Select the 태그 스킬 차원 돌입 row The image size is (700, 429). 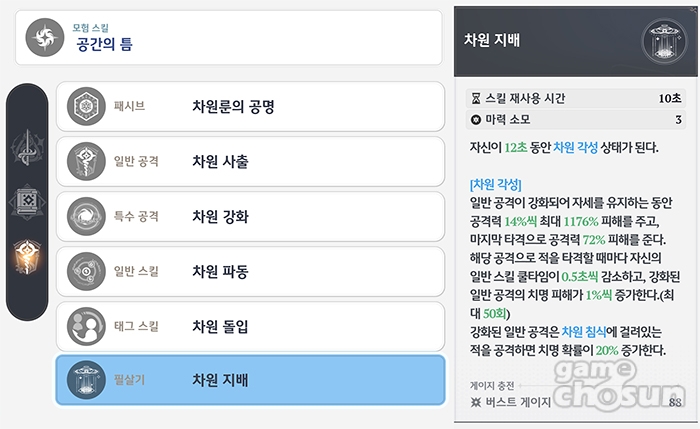(x=250, y=326)
